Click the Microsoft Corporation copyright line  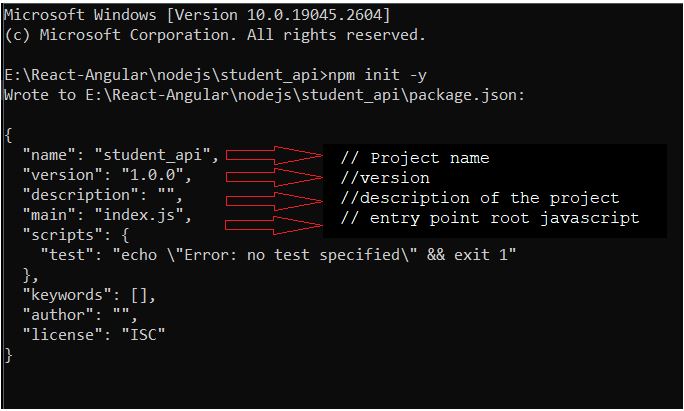point(215,34)
